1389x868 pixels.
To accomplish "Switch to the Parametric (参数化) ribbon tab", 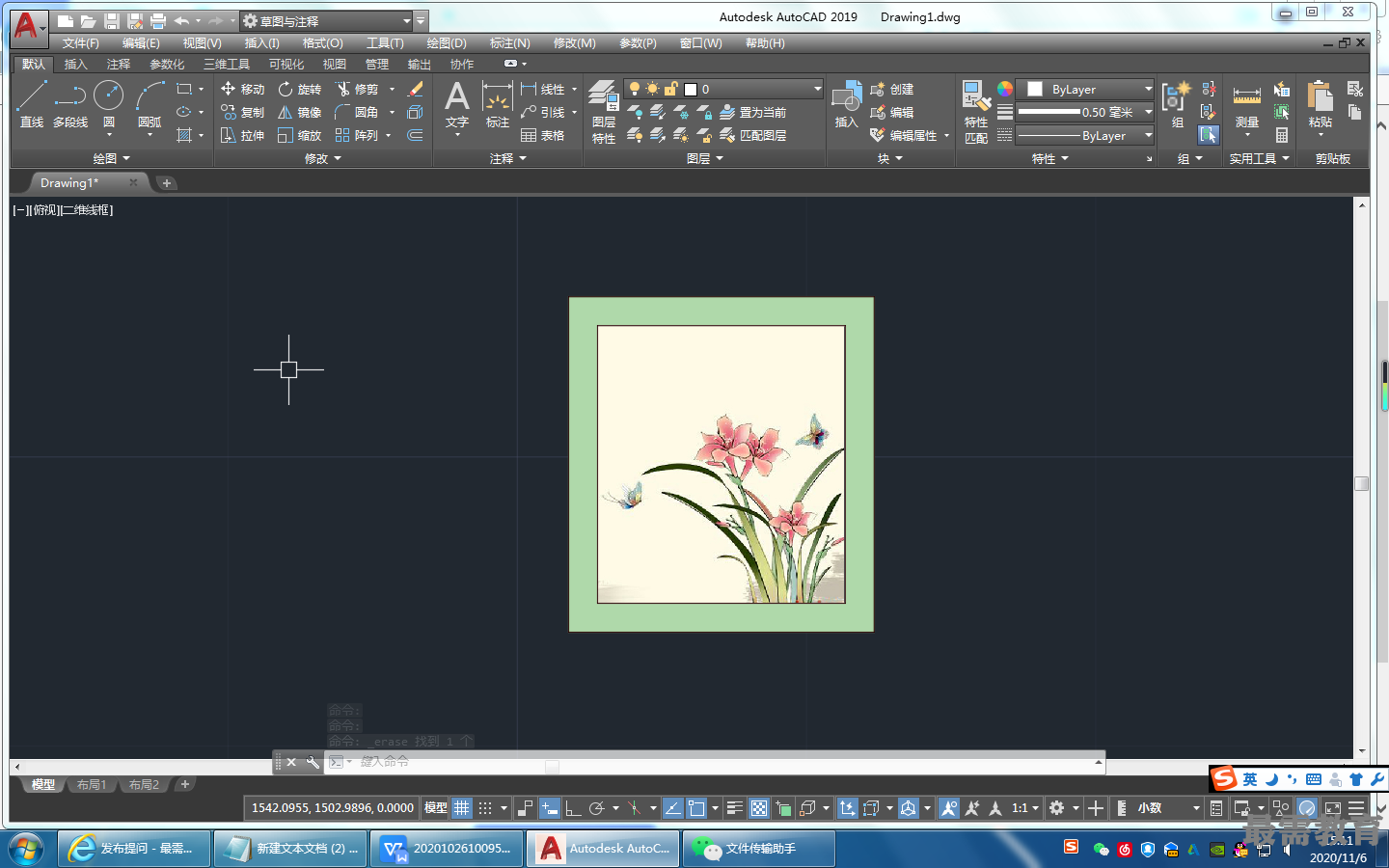I will 167,65.
